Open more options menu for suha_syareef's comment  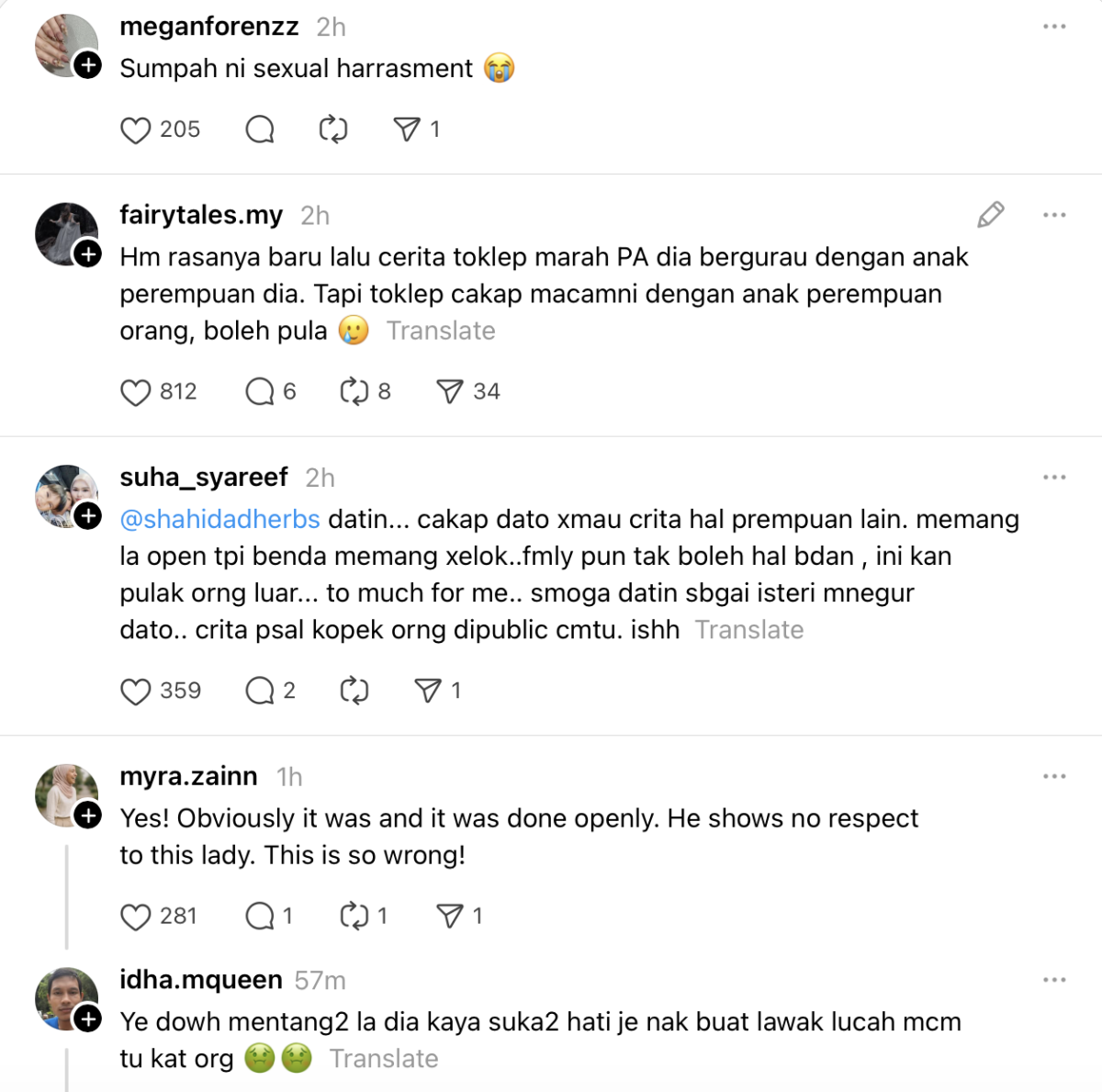click(1054, 478)
